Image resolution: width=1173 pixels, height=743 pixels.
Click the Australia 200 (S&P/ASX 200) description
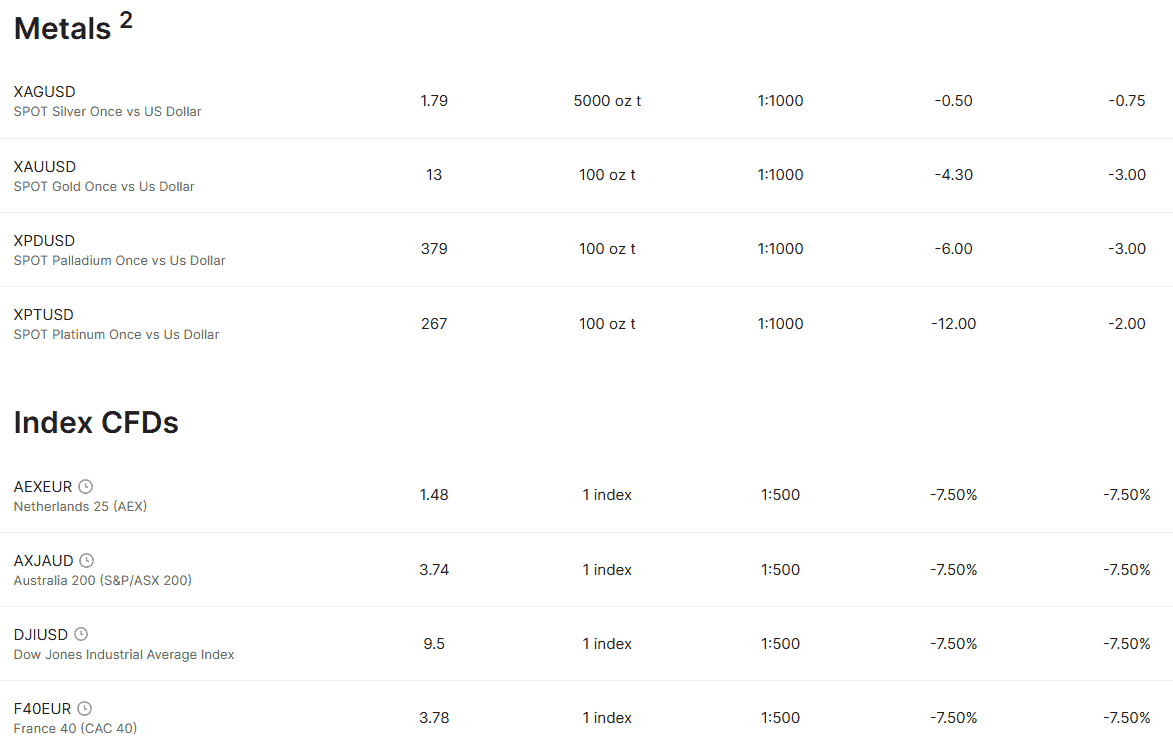pyautogui.click(x=102, y=581)
